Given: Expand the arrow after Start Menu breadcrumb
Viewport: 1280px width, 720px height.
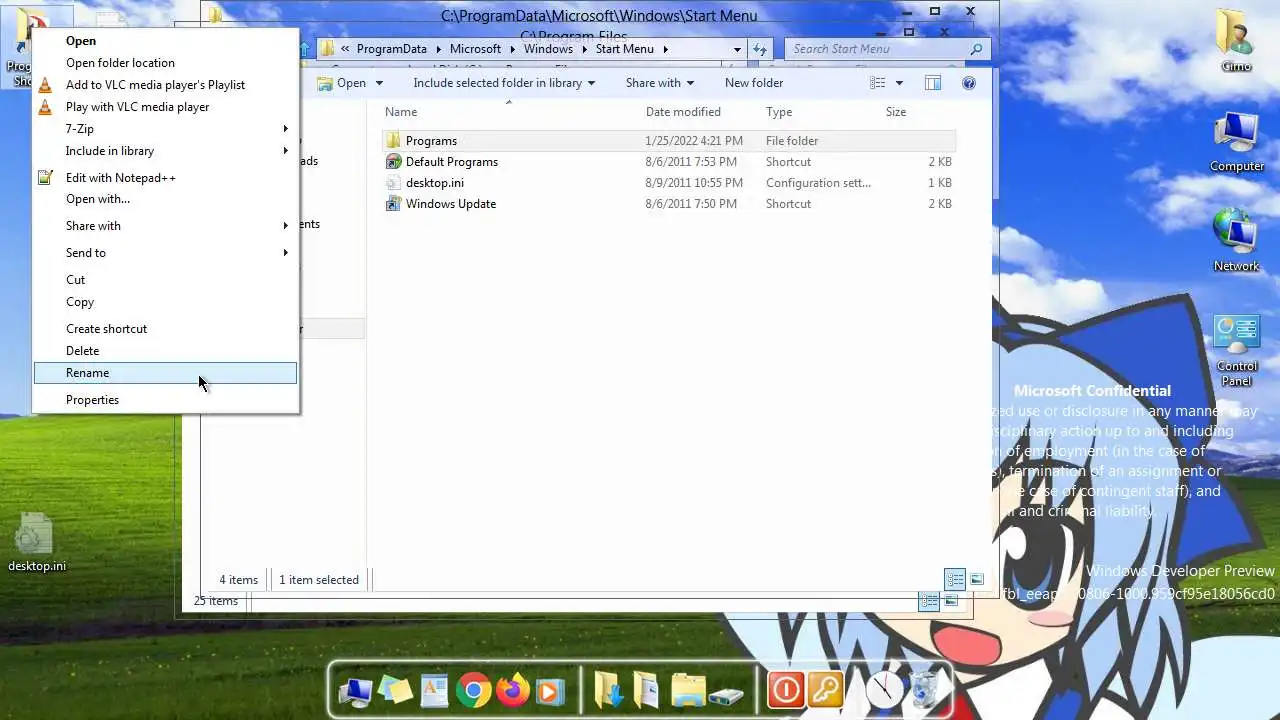Looking at the screenshot, I should tap(665, 49).
